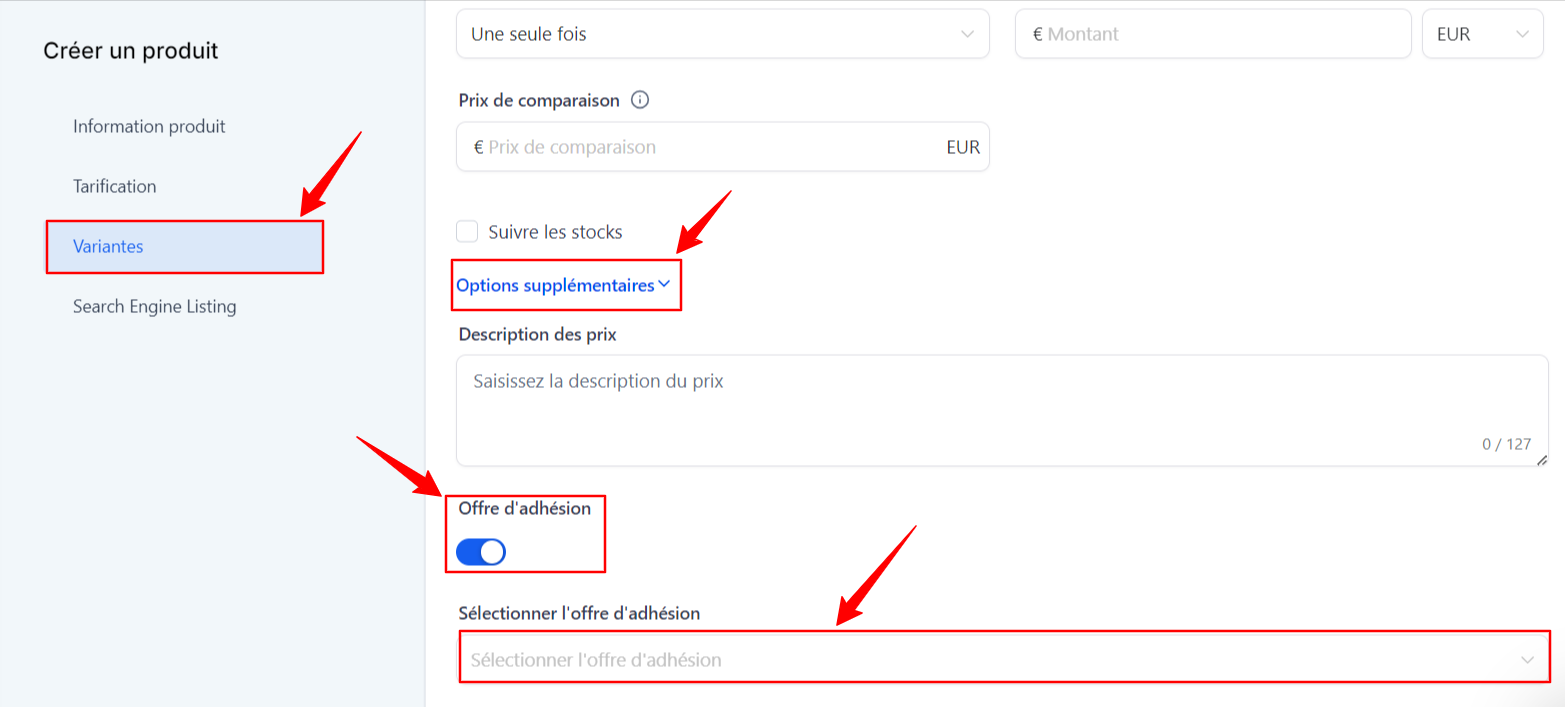Click the Description des prix text area
Image resolution: width=1565 pixels, height=707 pixels.
tap(1002, 410)
